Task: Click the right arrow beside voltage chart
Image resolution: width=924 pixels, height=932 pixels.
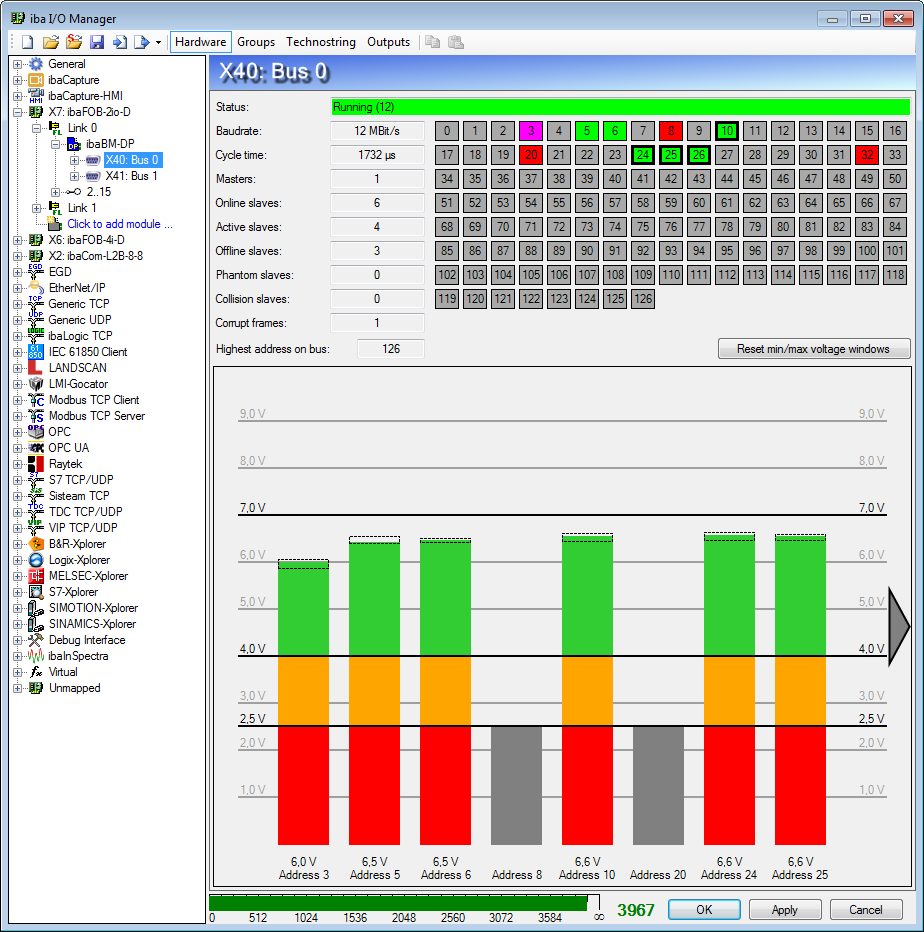Action: pyautogui.click(x=898, y=625)
